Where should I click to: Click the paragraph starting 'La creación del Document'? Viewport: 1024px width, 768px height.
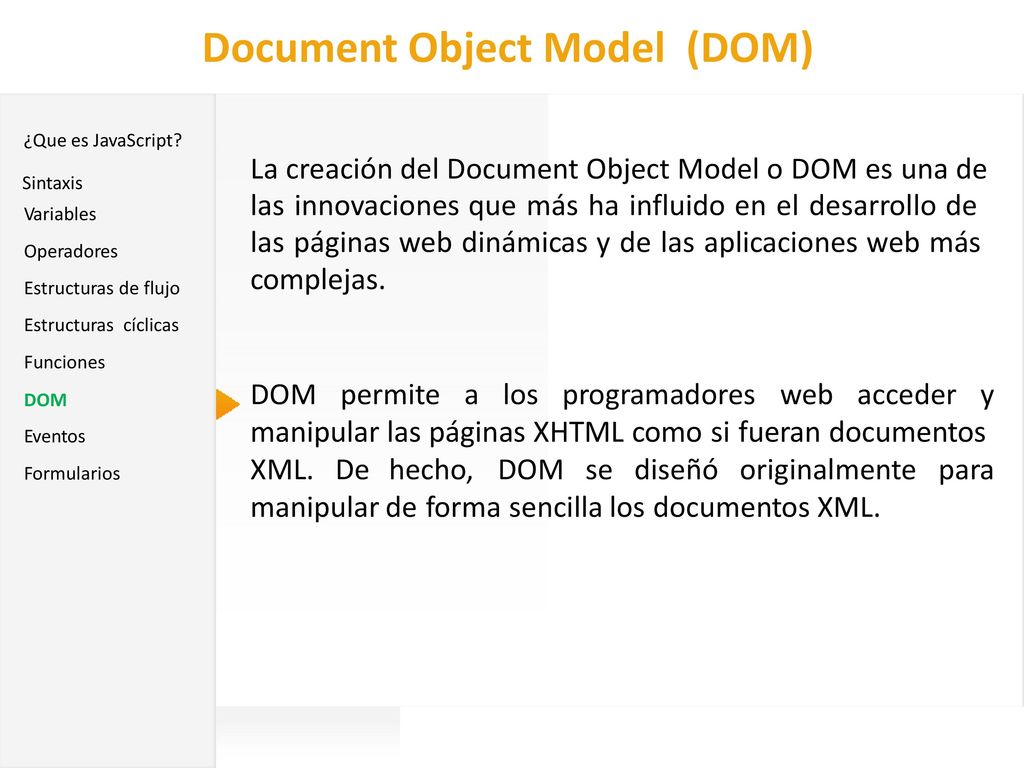[618, 224]
